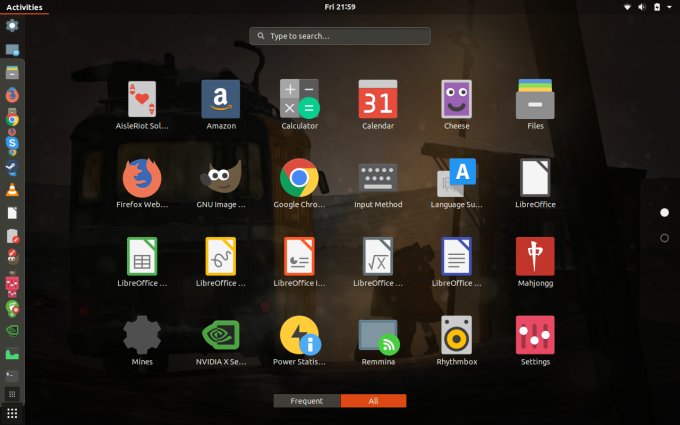Click the Activities button
The image size is (680, 425).
24,7
